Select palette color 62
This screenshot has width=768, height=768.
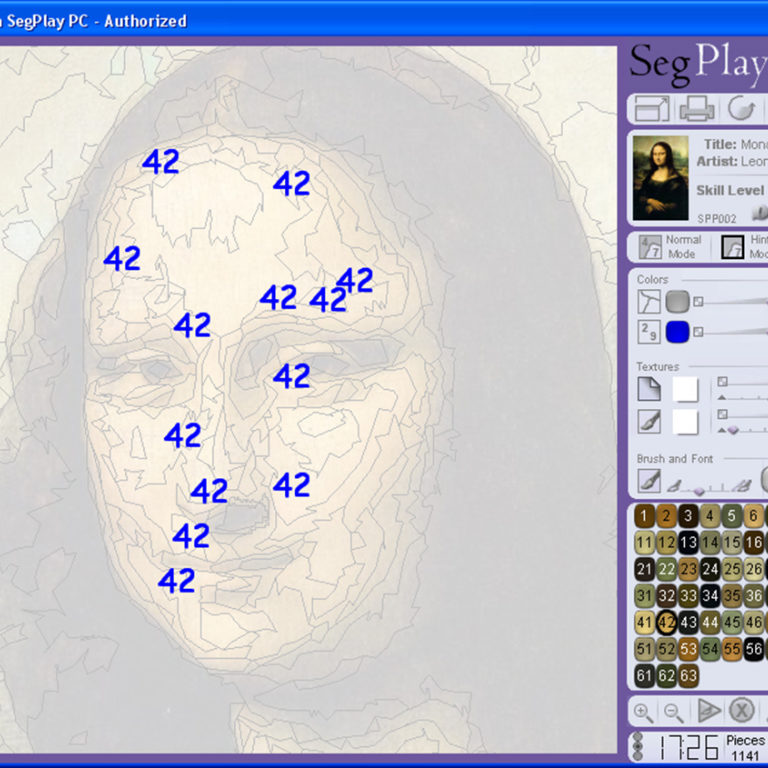(666, 675)
